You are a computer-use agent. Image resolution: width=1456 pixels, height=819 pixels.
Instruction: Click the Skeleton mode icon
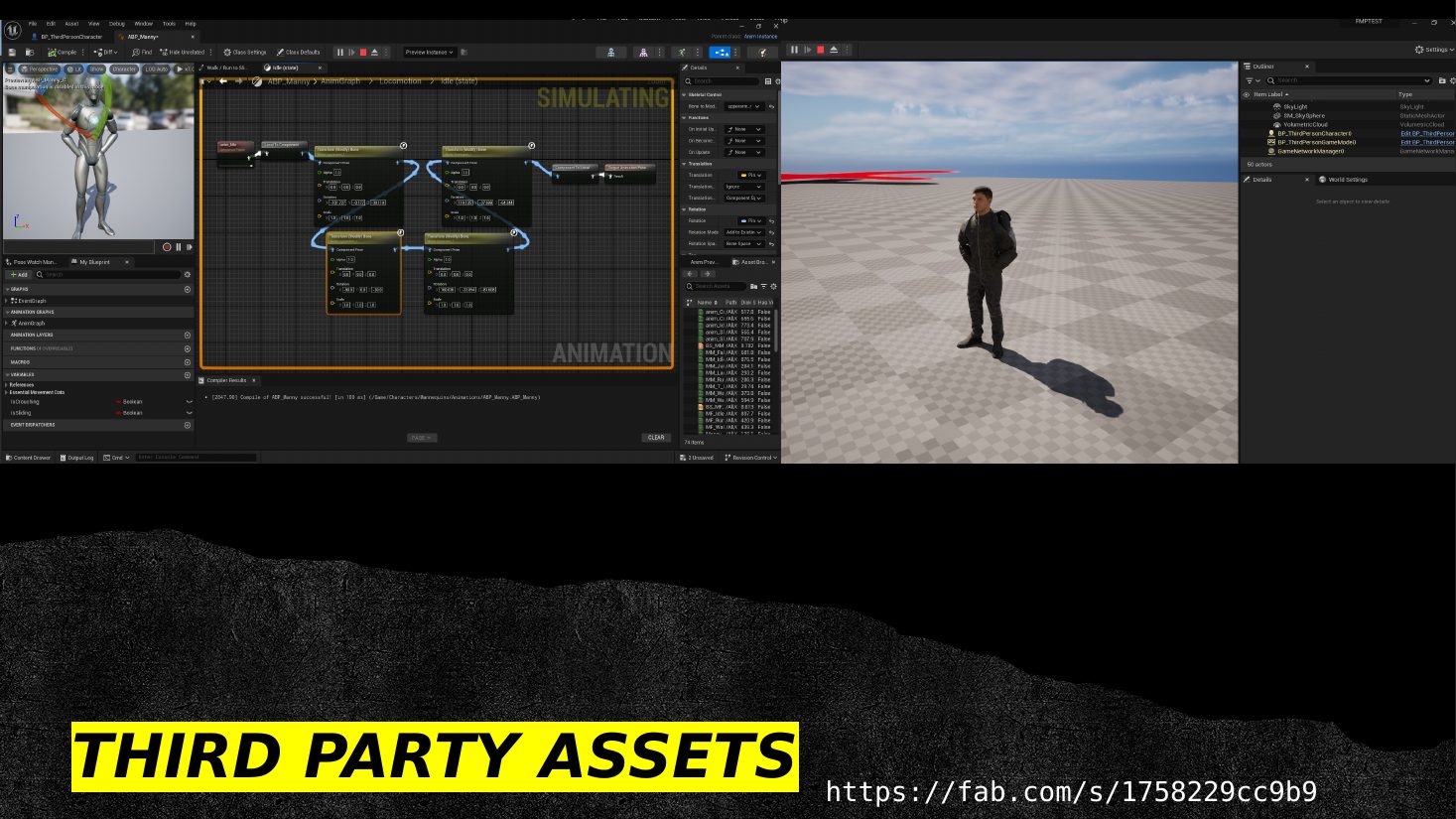point(610,53)
